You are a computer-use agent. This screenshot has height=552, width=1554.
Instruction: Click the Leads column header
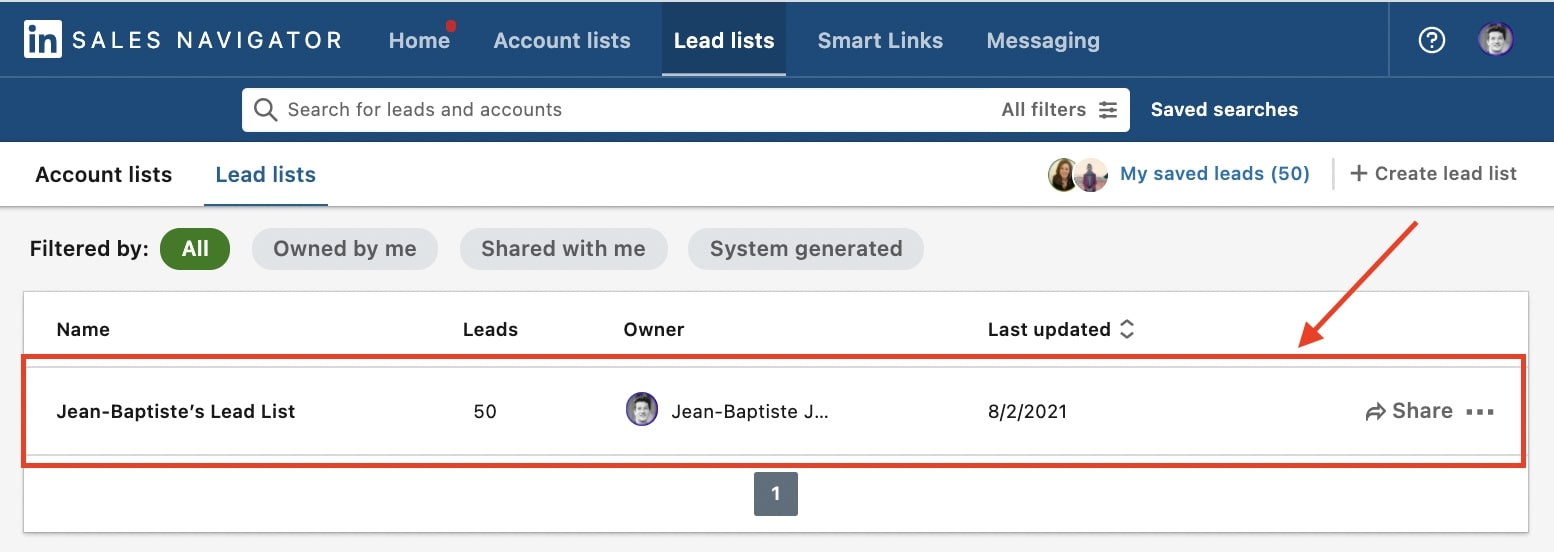click(x=490, y=329)
